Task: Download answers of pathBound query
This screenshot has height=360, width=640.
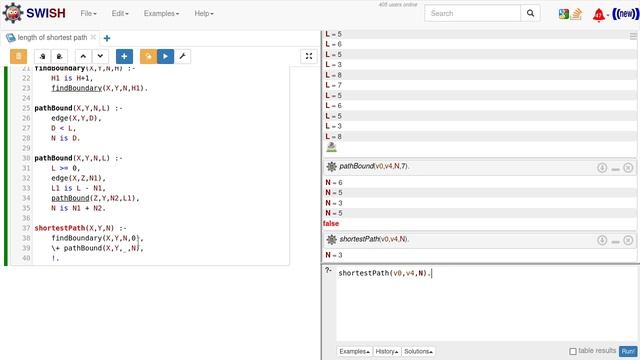Action: (602, 167)
